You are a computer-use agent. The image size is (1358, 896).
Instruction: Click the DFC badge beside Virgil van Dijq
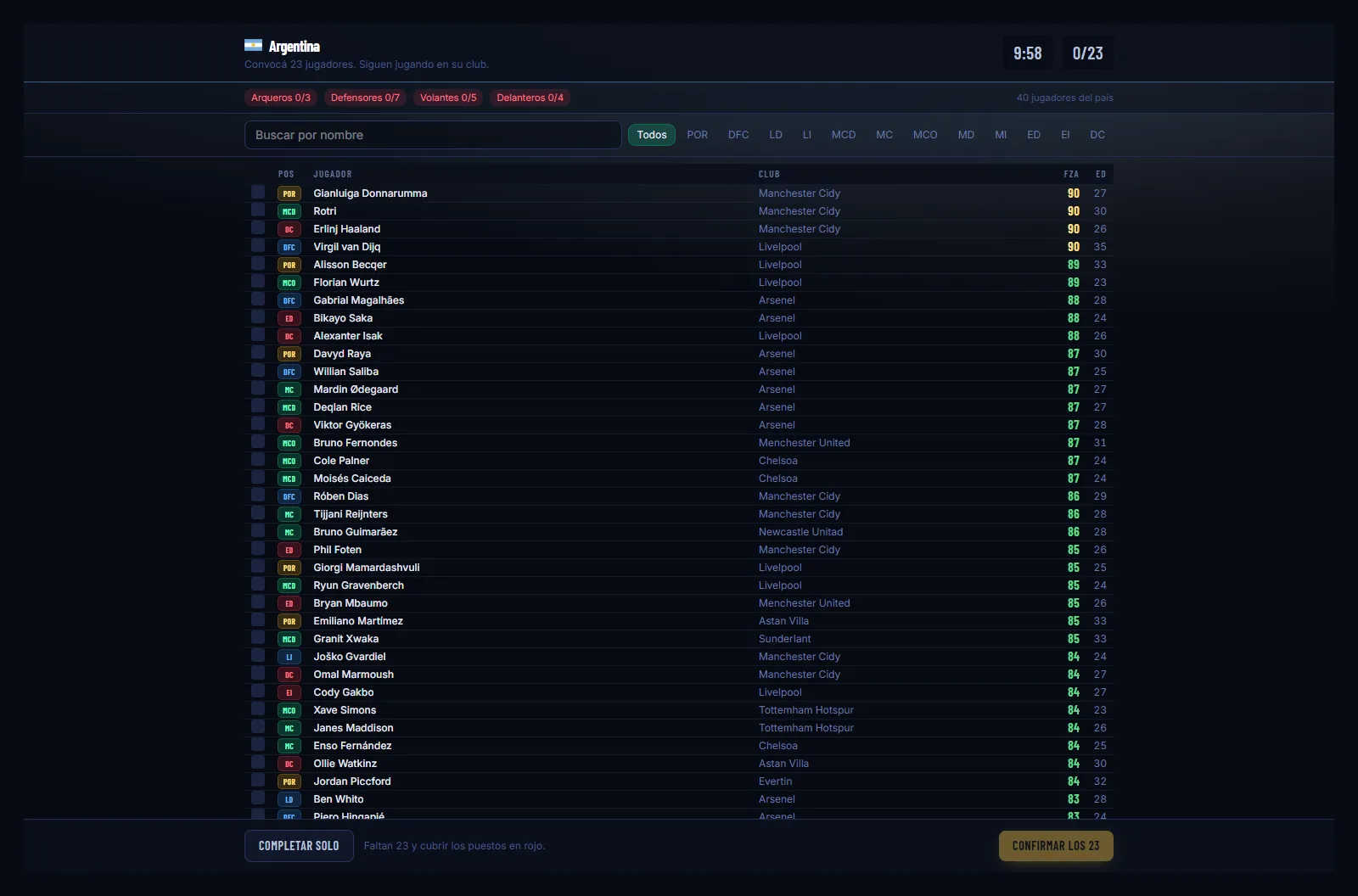[x=289, y=247]
